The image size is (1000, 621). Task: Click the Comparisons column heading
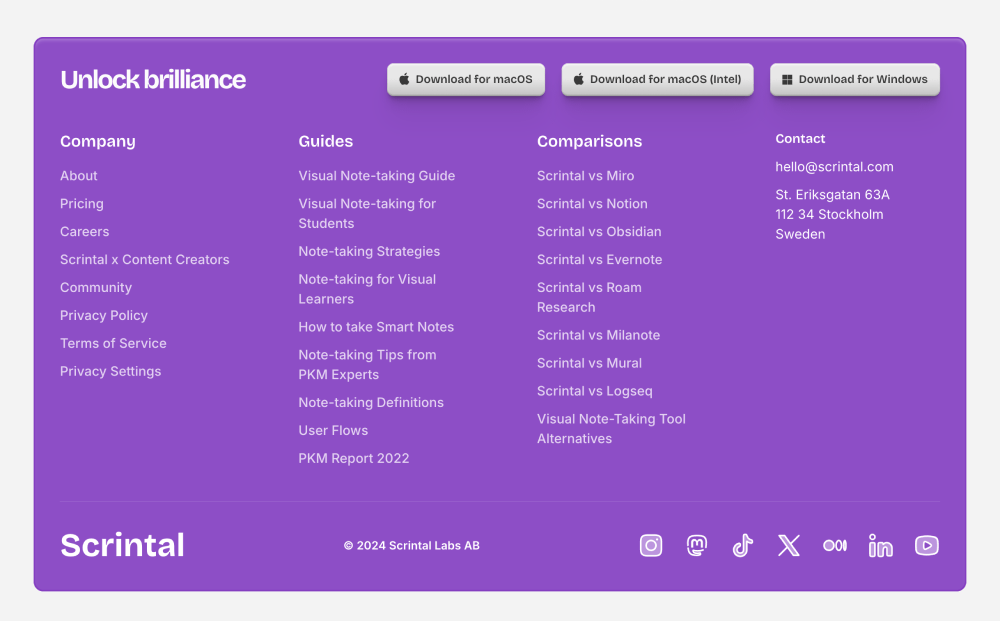click(x=589, y=141)
